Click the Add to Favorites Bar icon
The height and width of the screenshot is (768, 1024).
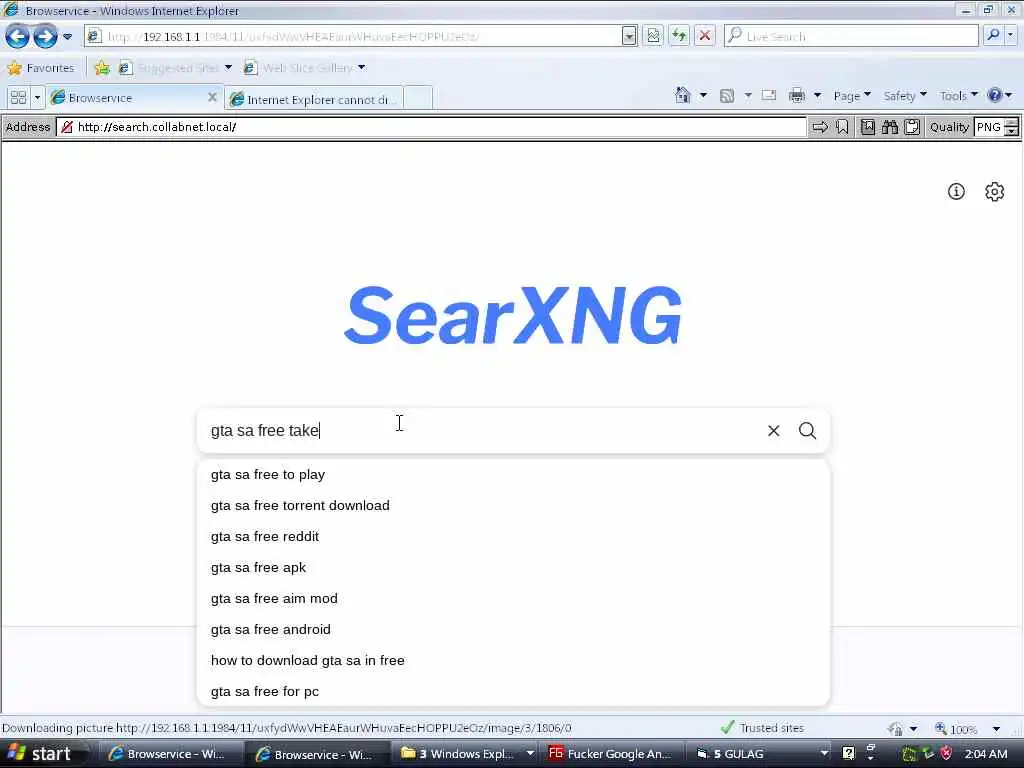pyautogui.click(x=102, y=68)
